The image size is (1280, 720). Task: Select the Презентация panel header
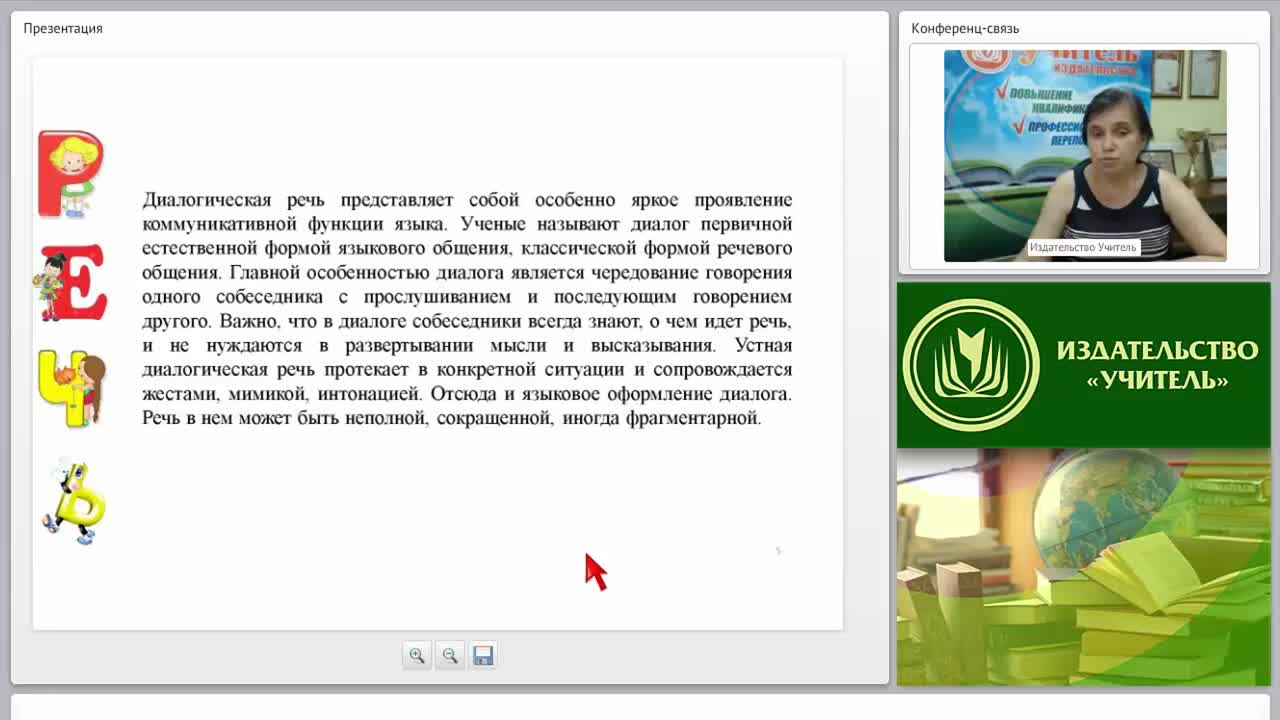63,28
